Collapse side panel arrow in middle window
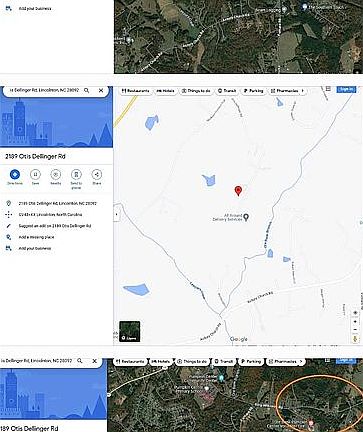This screenshot has height=432, width=363. click(116, 214)
